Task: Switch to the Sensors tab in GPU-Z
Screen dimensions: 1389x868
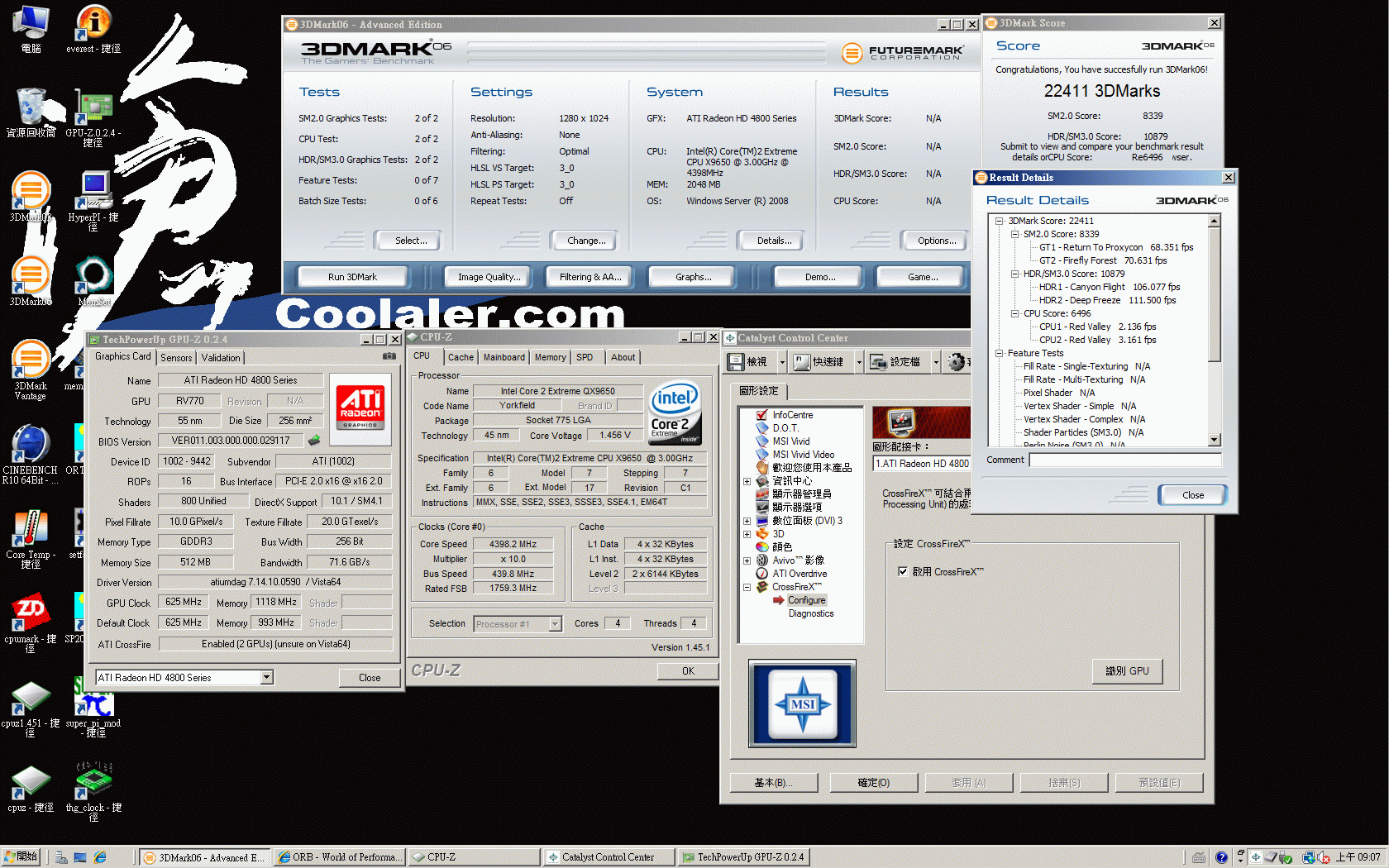Action: (x=176, y=358)
